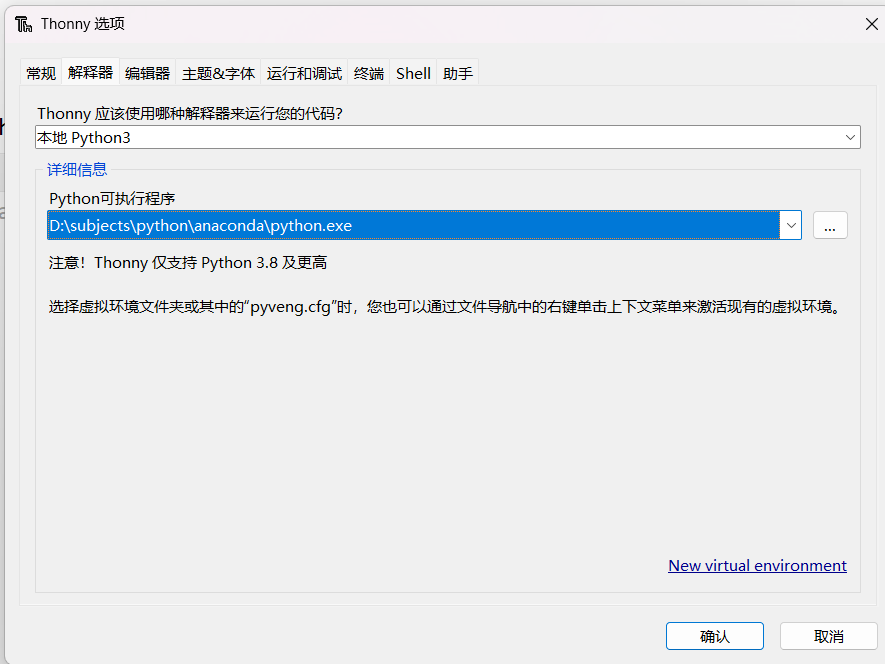
Task: Click the interpreter question label text
Action: pyautogui.click(x=190, y=113)
